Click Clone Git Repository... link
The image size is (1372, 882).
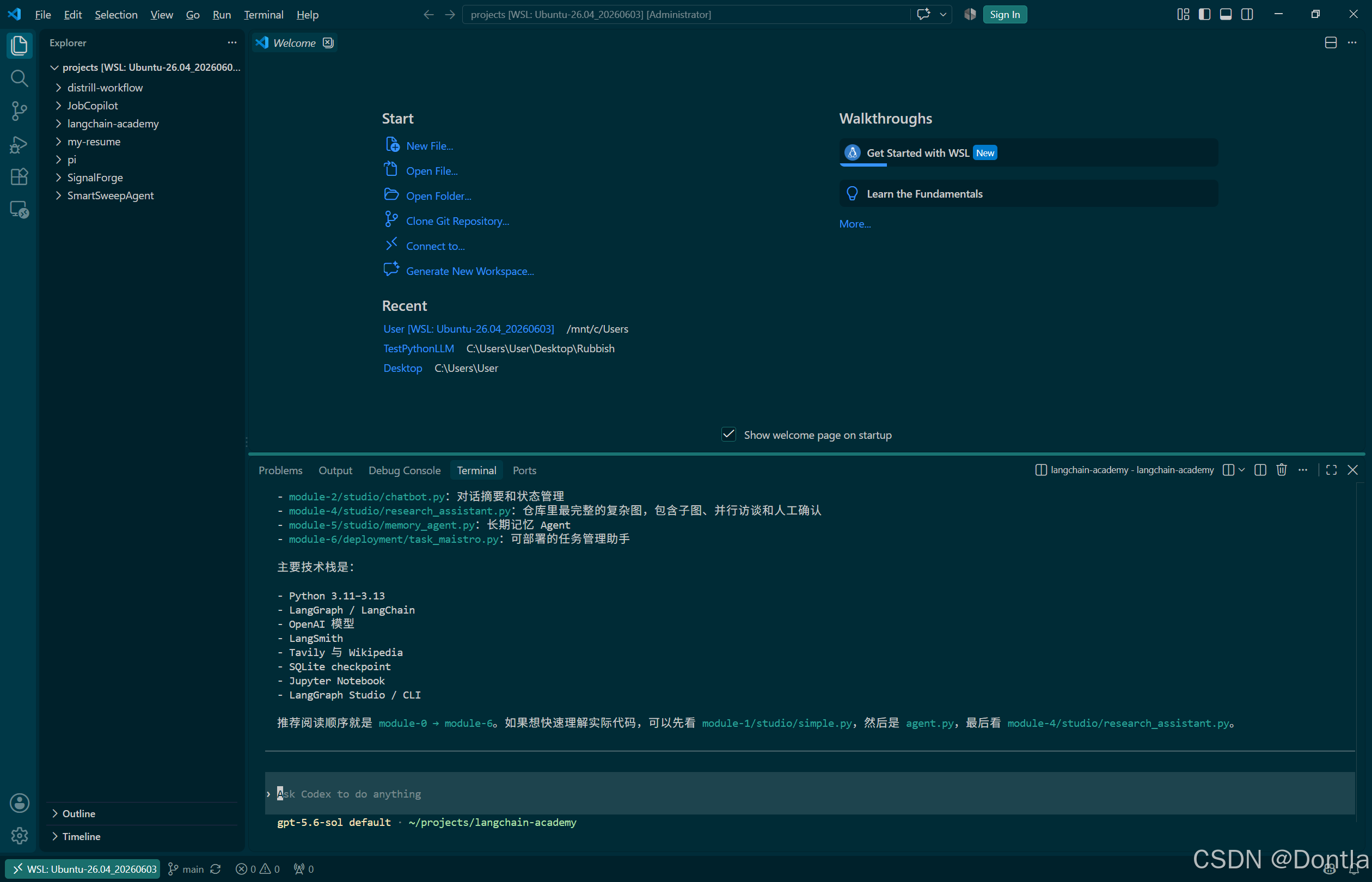[x=457, y=221]
